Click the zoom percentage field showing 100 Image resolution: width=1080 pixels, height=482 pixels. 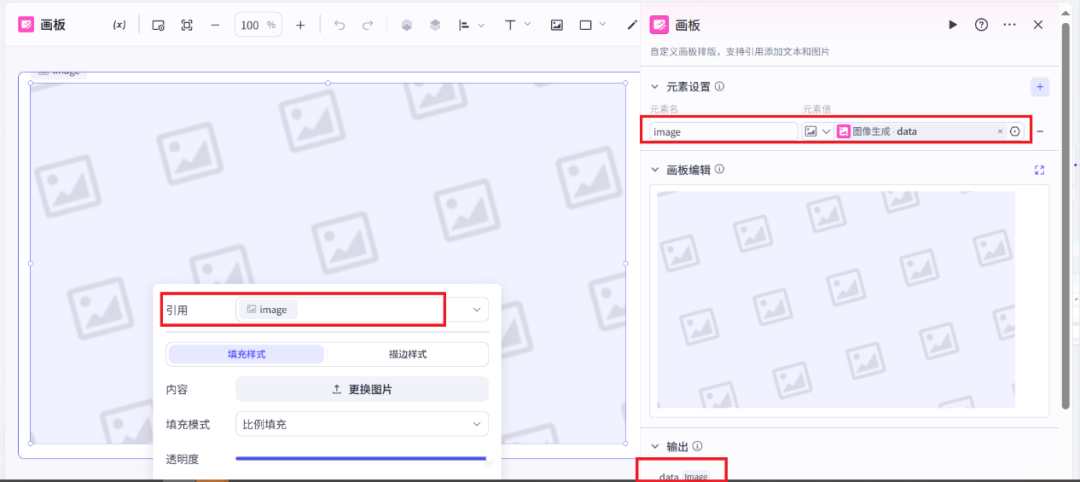(258, 25)
